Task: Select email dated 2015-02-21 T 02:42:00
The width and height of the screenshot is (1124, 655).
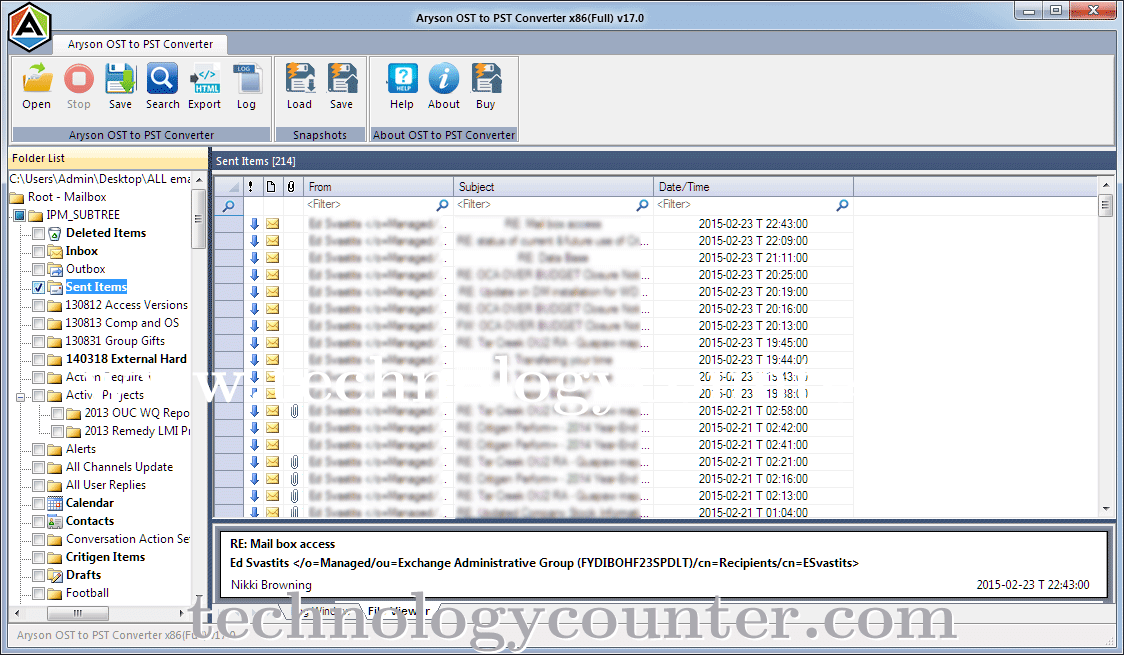Action: click(x=534, y=428)
